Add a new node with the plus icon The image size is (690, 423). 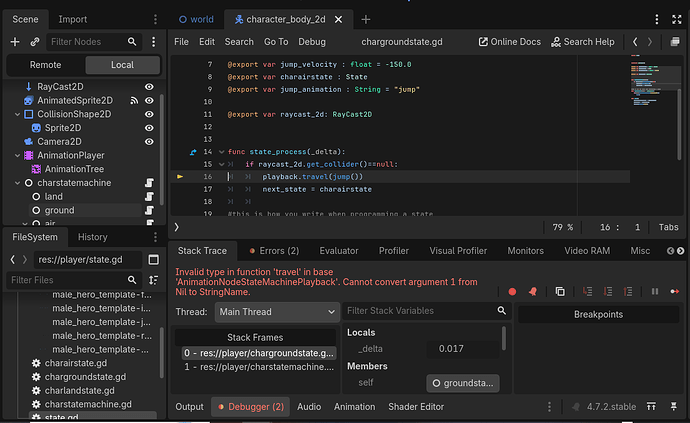[15, 42]
